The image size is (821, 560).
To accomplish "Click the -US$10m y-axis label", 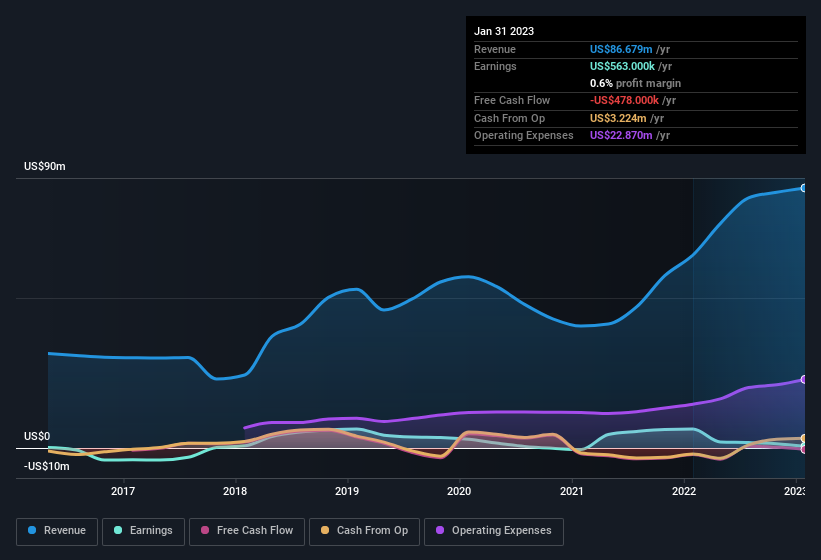I will coord(47,466).
